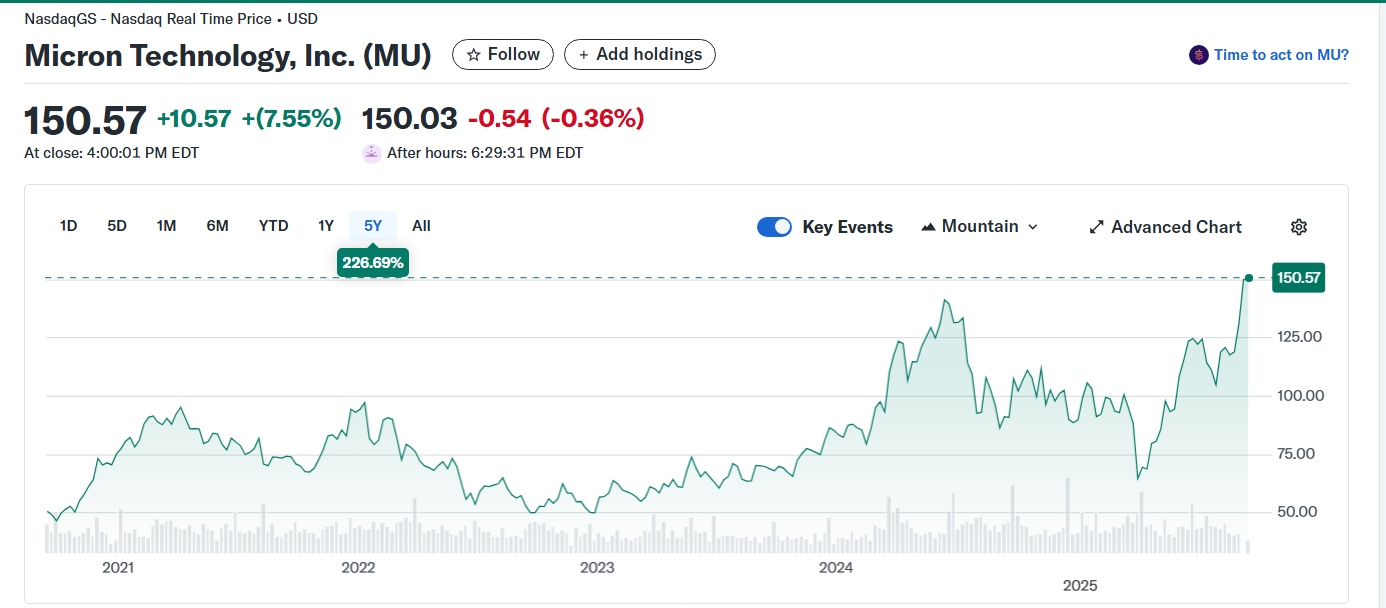The height and width of the screenshot is (608, 1386).
Task: Click the After hours: 6:29:31 PM EDT text
Action: pos(485,153)
